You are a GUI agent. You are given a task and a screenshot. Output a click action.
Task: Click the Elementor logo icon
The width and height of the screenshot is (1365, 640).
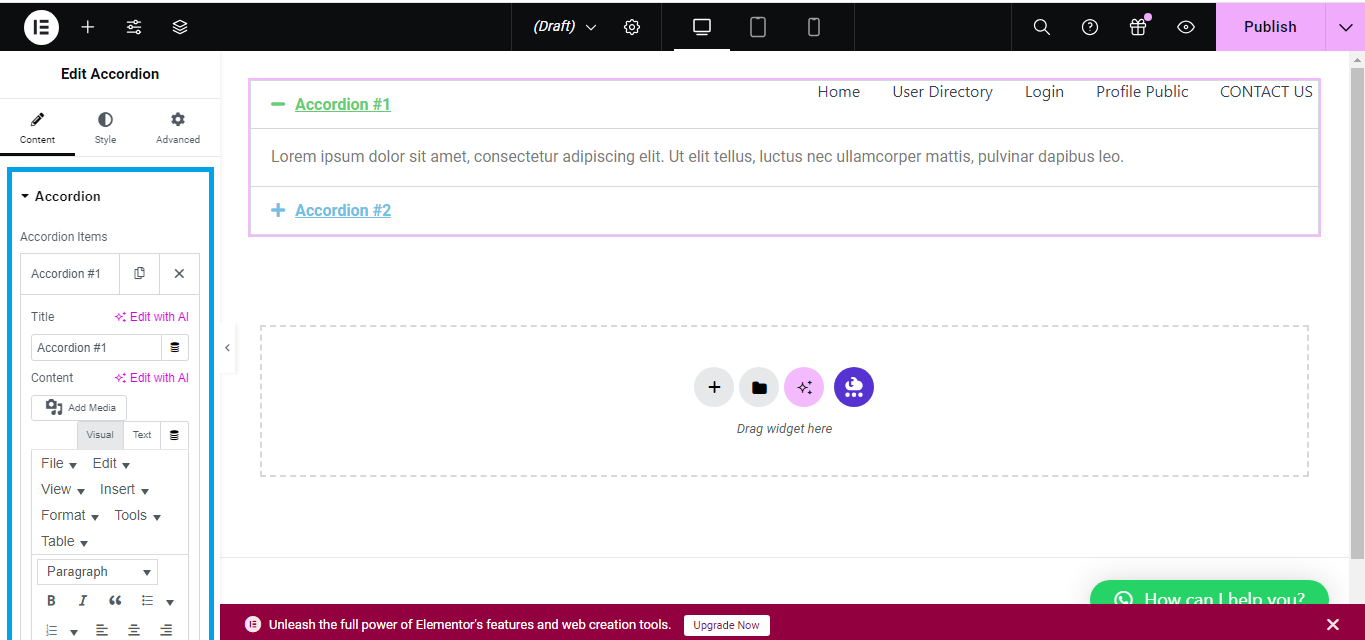(41, 27)
